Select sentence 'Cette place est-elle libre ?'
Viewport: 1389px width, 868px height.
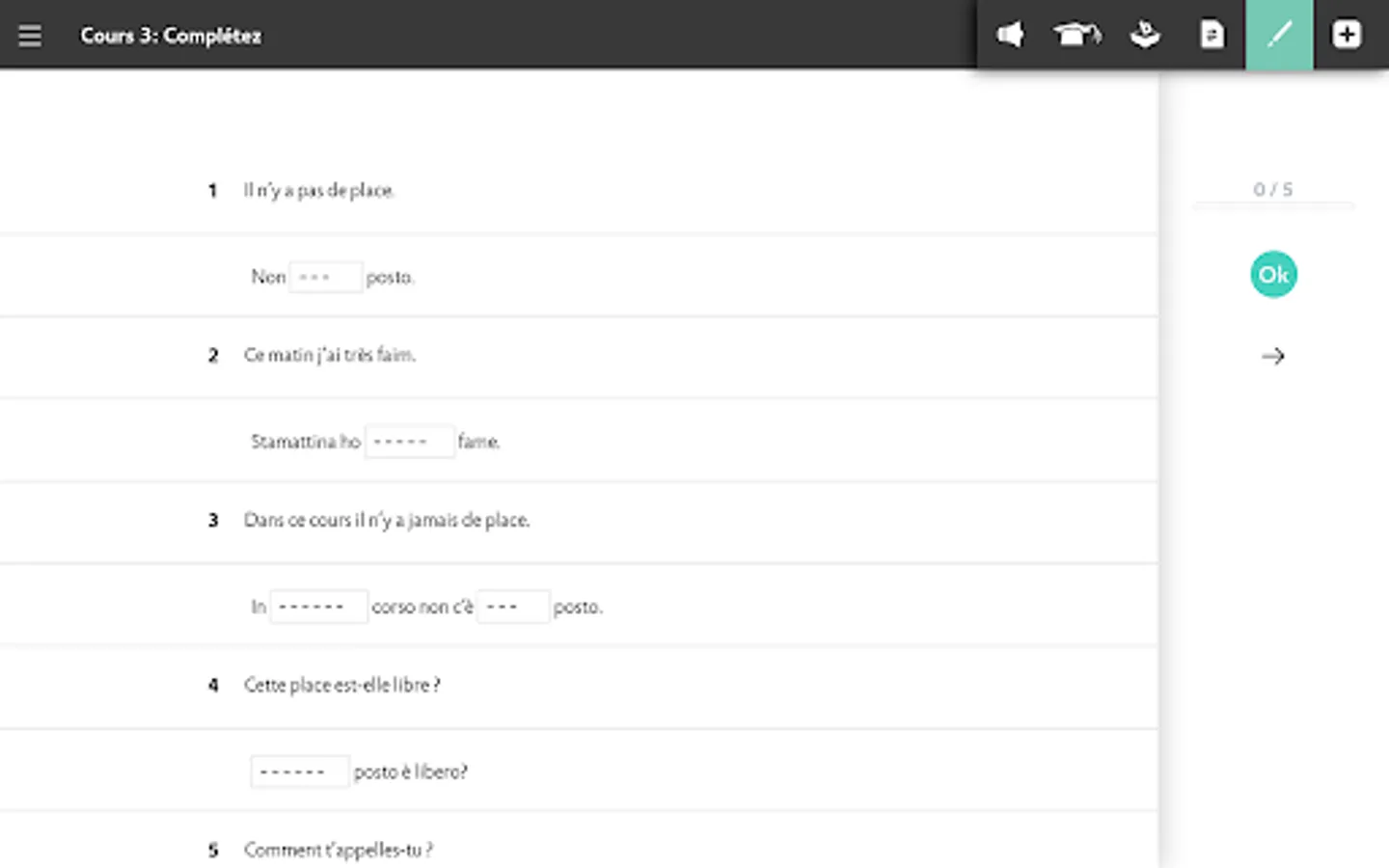pyautogui.click(x=342, y=685)
